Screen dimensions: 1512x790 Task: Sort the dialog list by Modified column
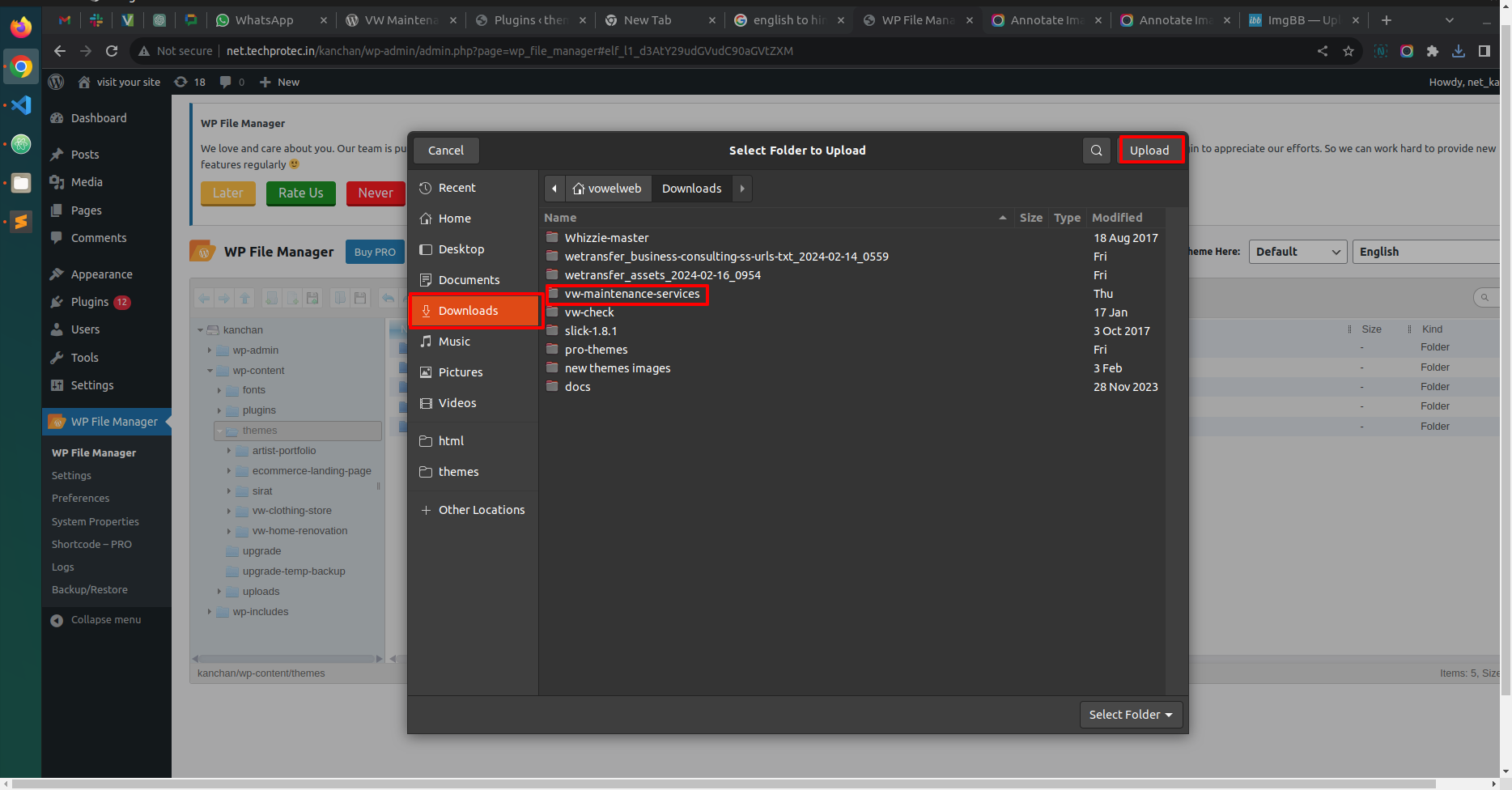(1126, 218)
